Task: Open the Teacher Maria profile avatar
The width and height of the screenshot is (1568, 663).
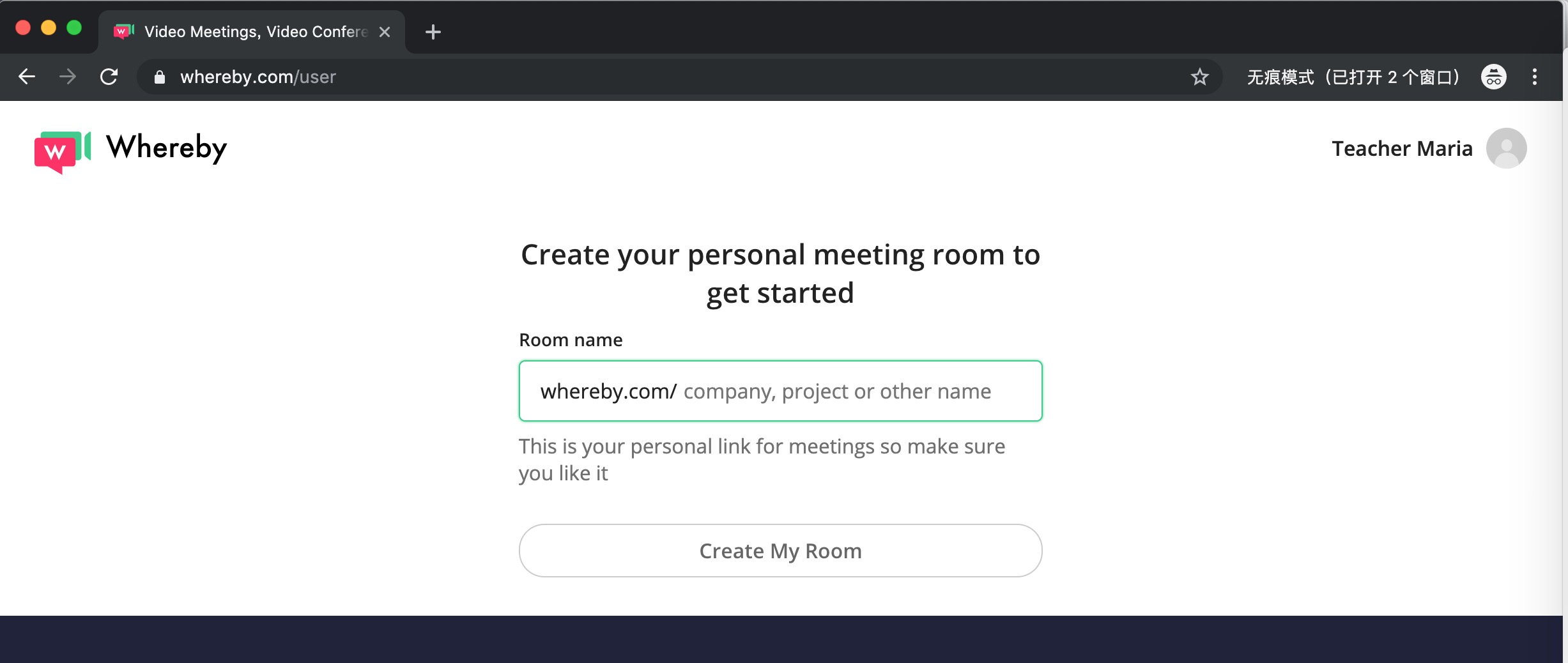Action: (1506, 148)
